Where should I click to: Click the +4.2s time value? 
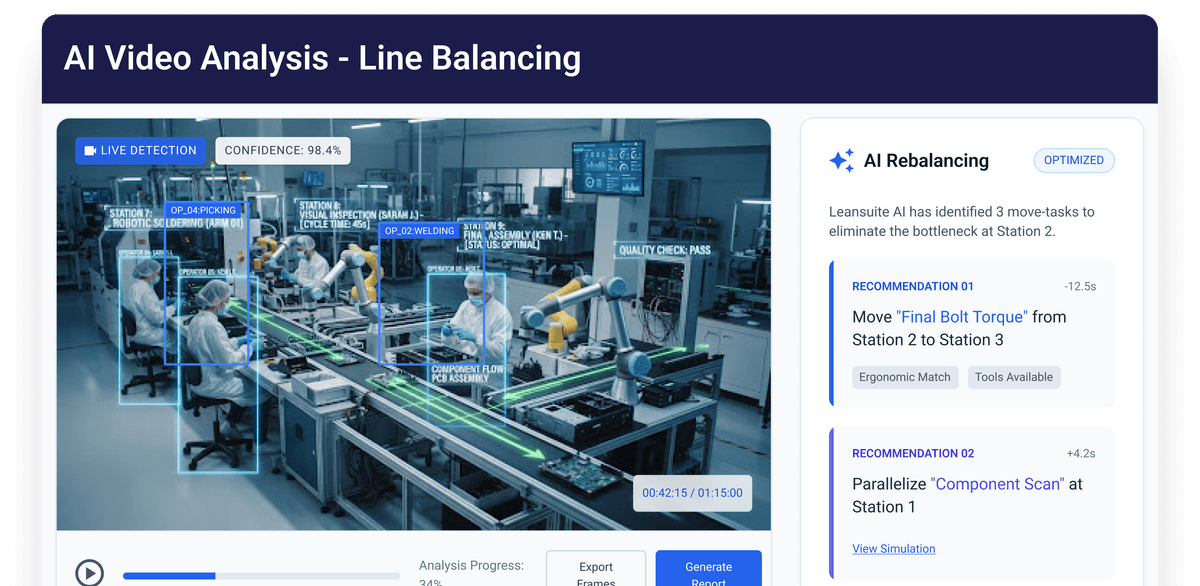tap(1081, 453)
